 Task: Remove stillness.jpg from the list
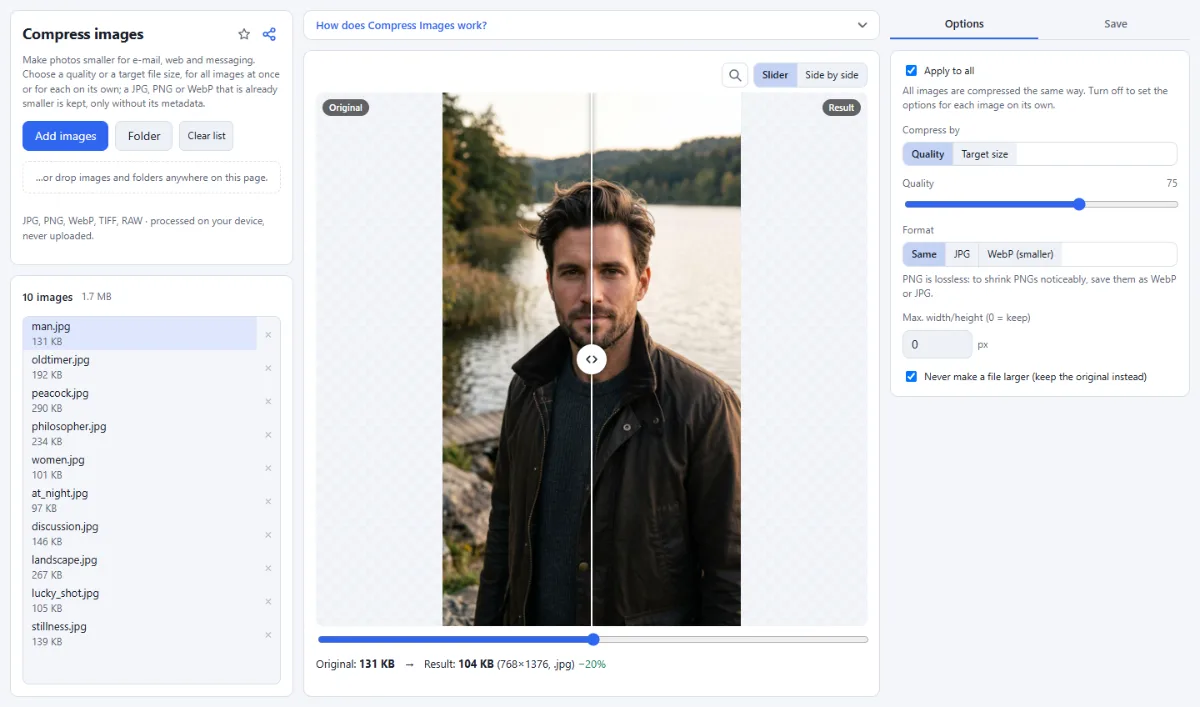[x=268, y=635]
